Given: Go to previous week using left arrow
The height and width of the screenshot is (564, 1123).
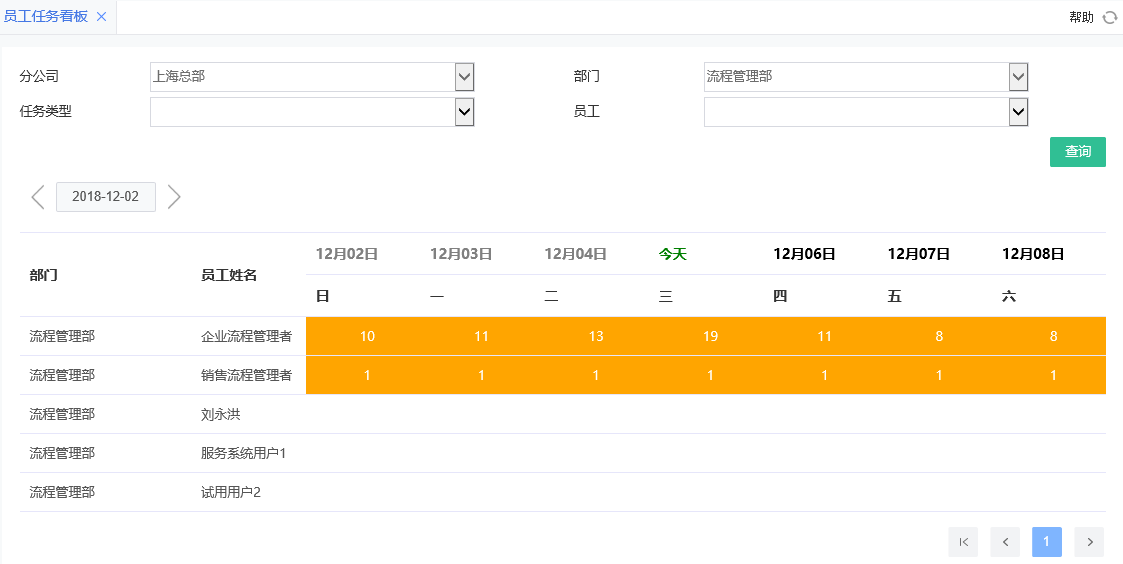Looking at the screenshot, I should tap(38, 197).
